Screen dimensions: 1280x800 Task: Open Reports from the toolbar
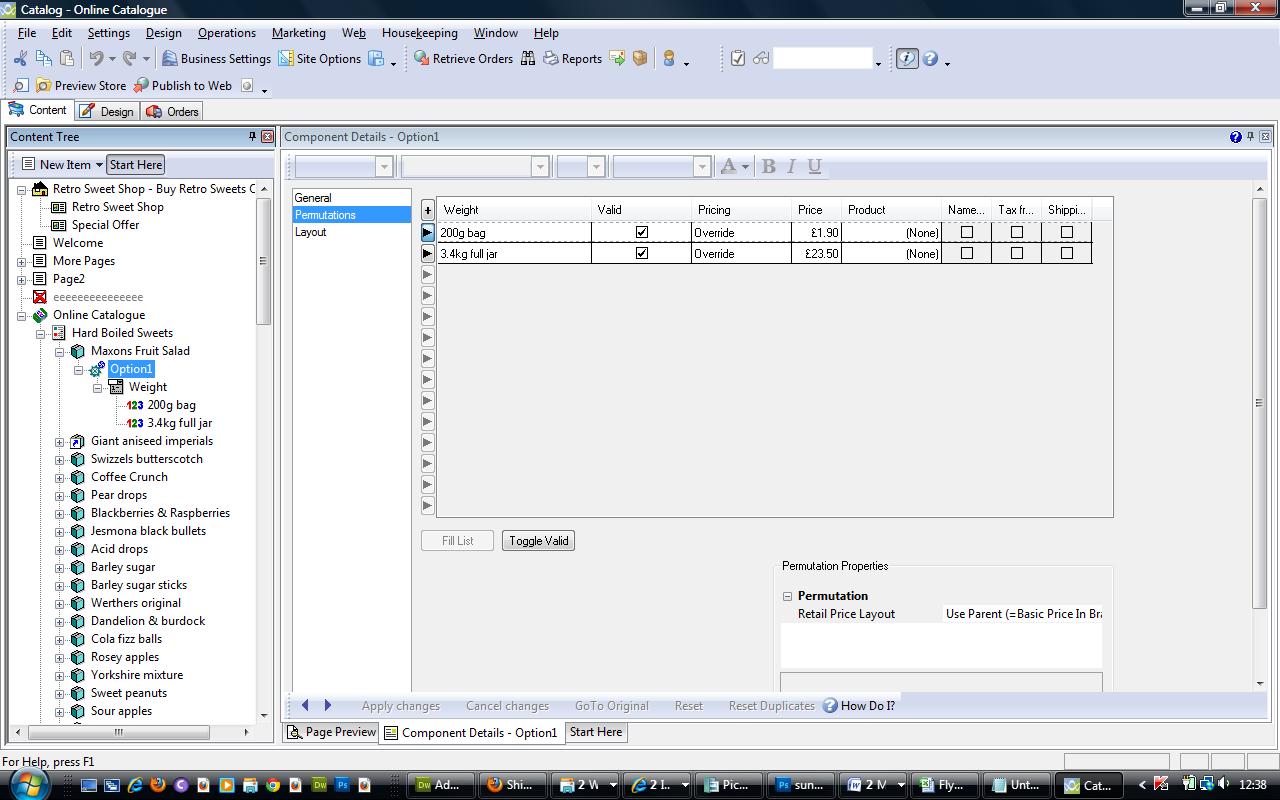click(572, 59)
